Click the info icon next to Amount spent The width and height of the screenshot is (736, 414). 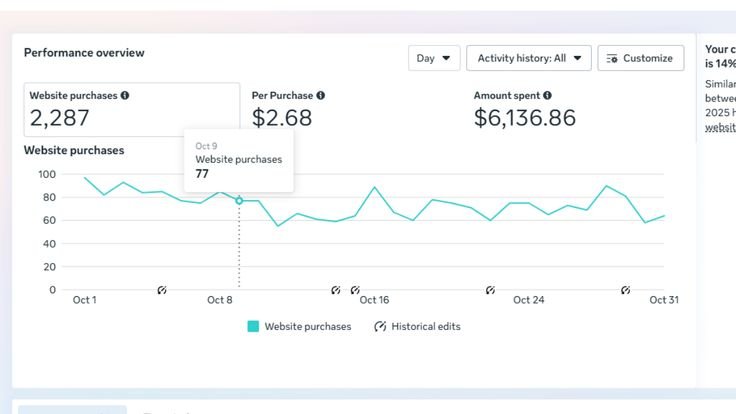point(547,95)
